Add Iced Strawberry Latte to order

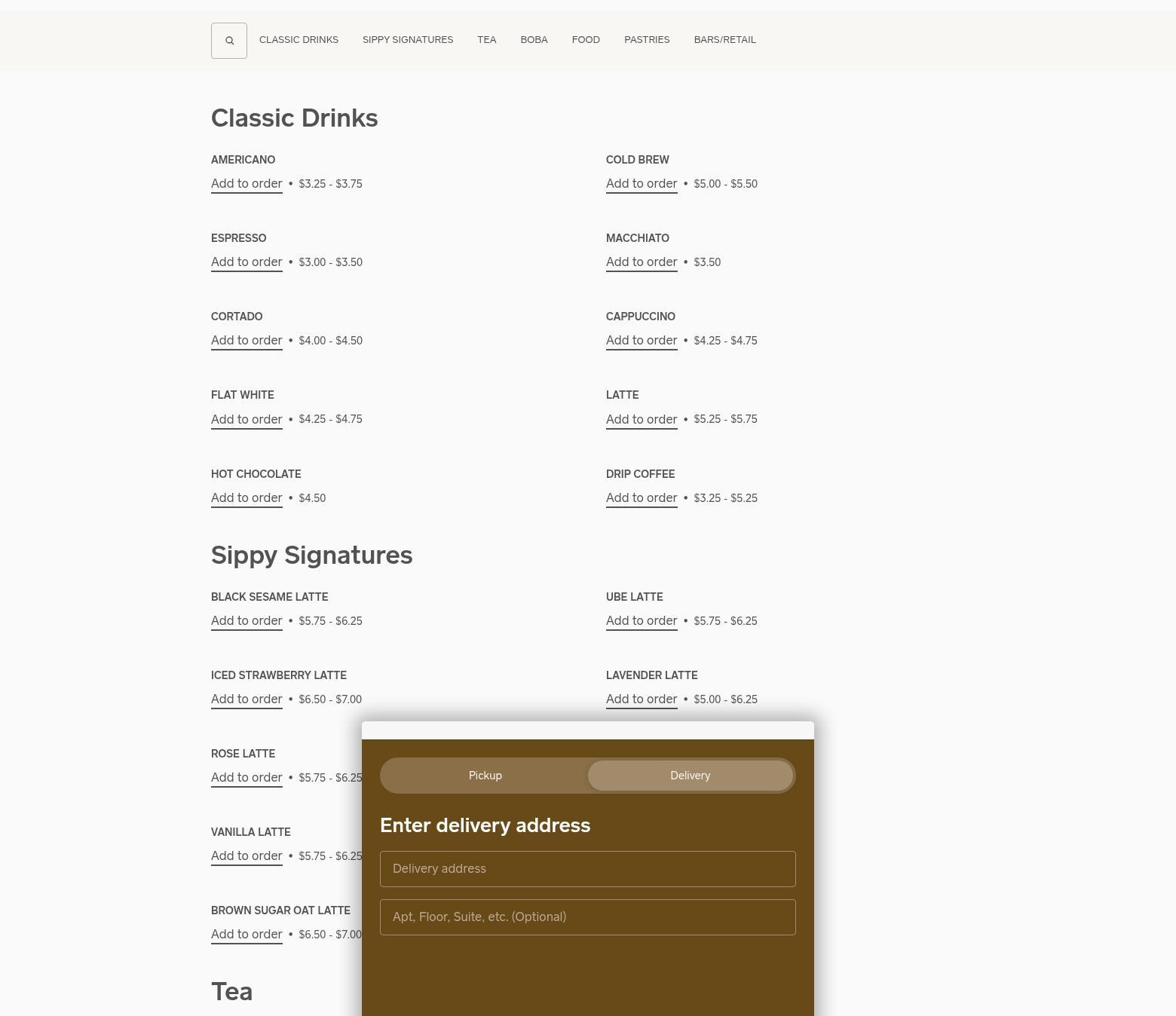tap(247, 699)
